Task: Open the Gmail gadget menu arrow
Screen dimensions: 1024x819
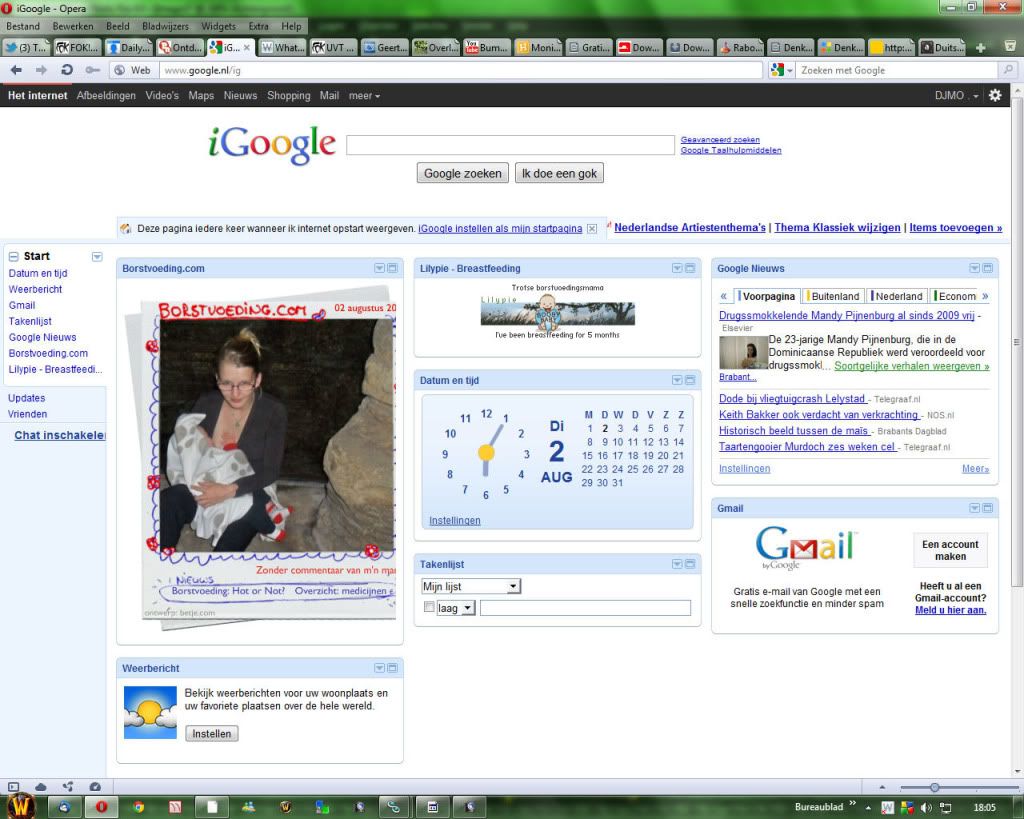Action: (974, 507)
